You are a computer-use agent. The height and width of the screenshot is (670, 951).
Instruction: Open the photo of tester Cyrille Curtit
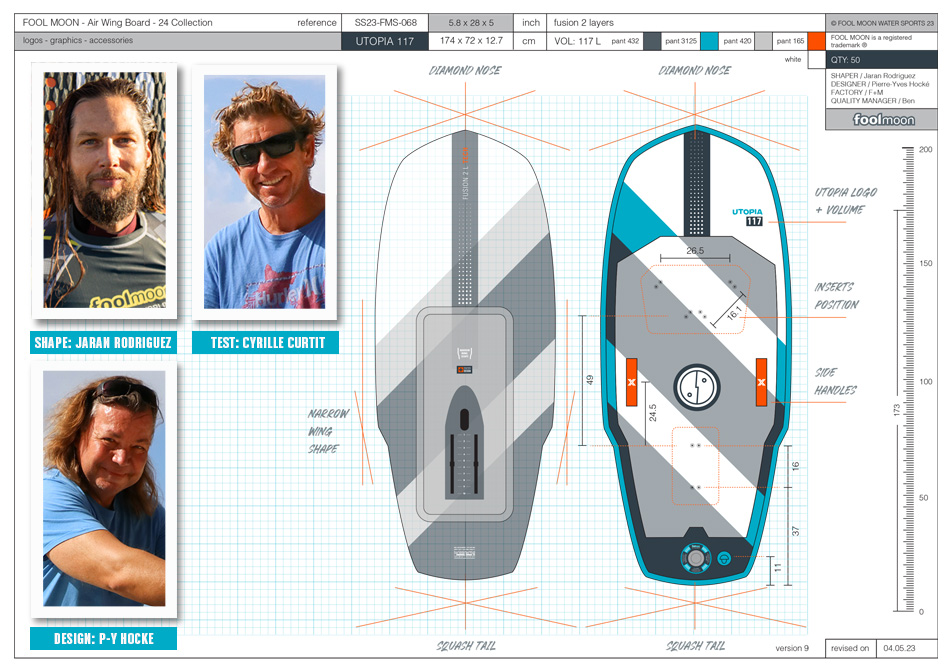pos(264,192)
